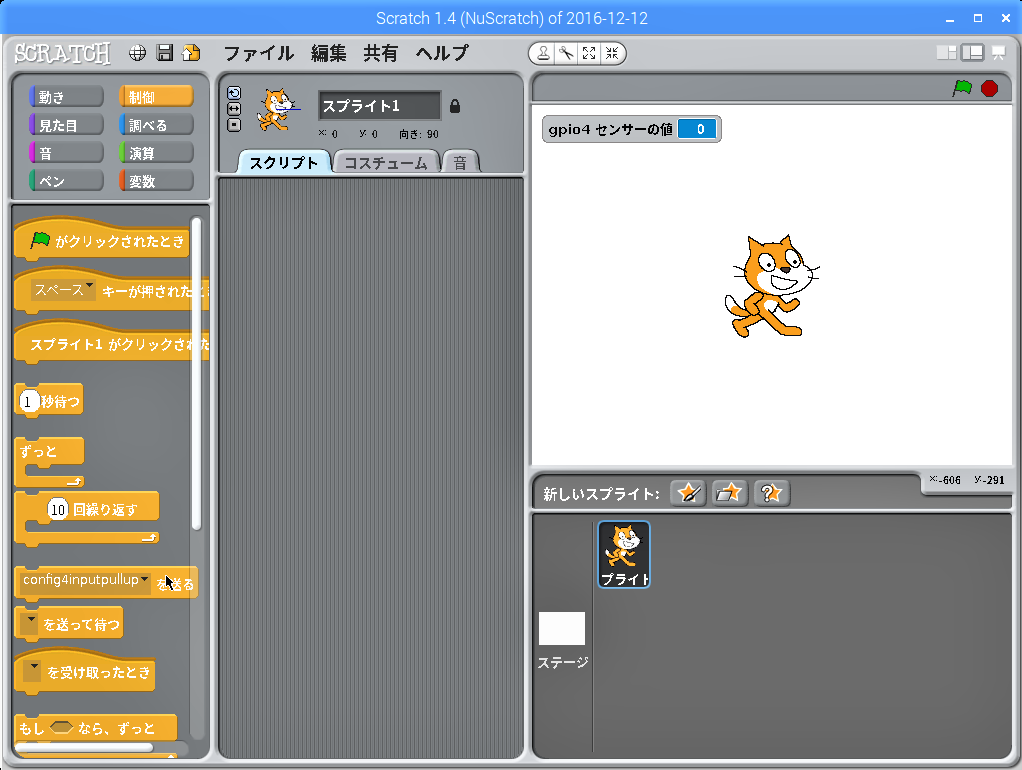This screenshot has height=770, width=1022.
Task: Click the green flag hat block
Action: click(102, 239)
